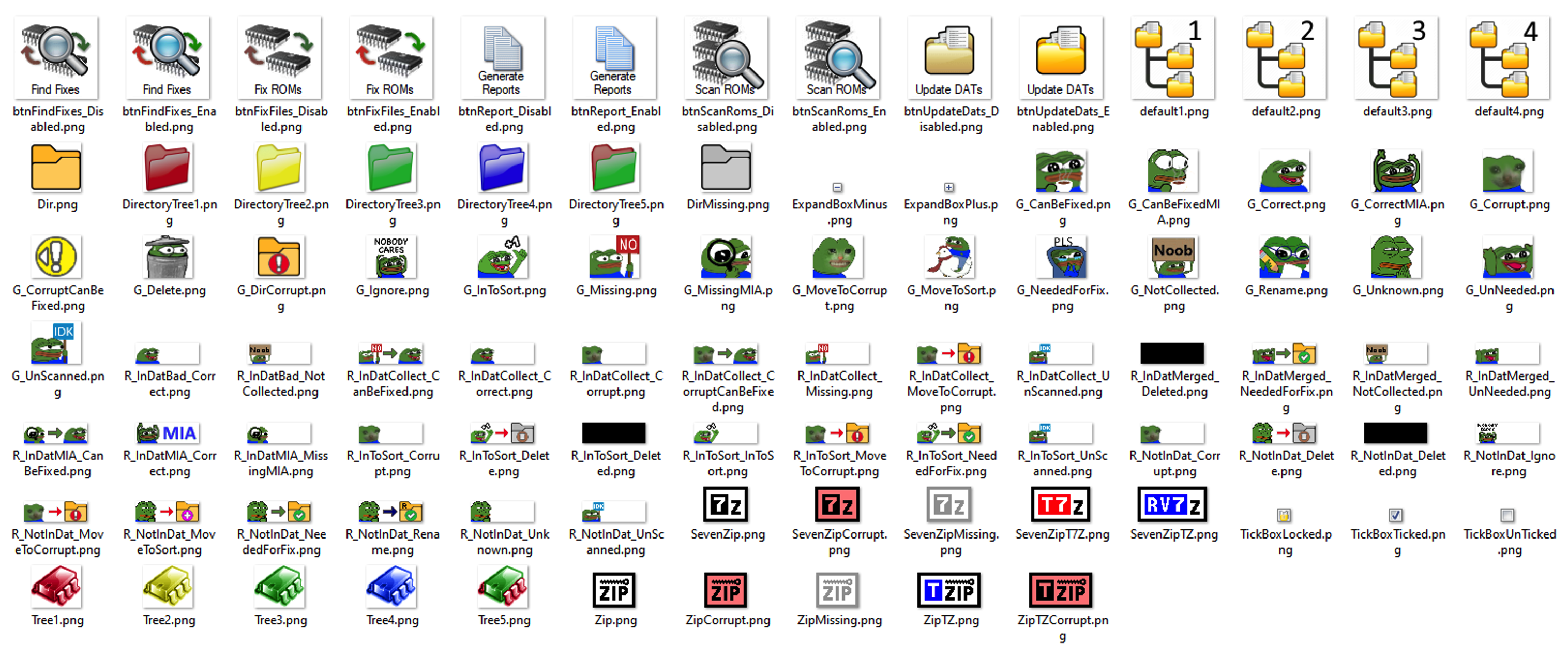Click the btnScanRoms_Enabled.png magnifier icon
This screenshot has width=1568, height=658.
[838, 58]
